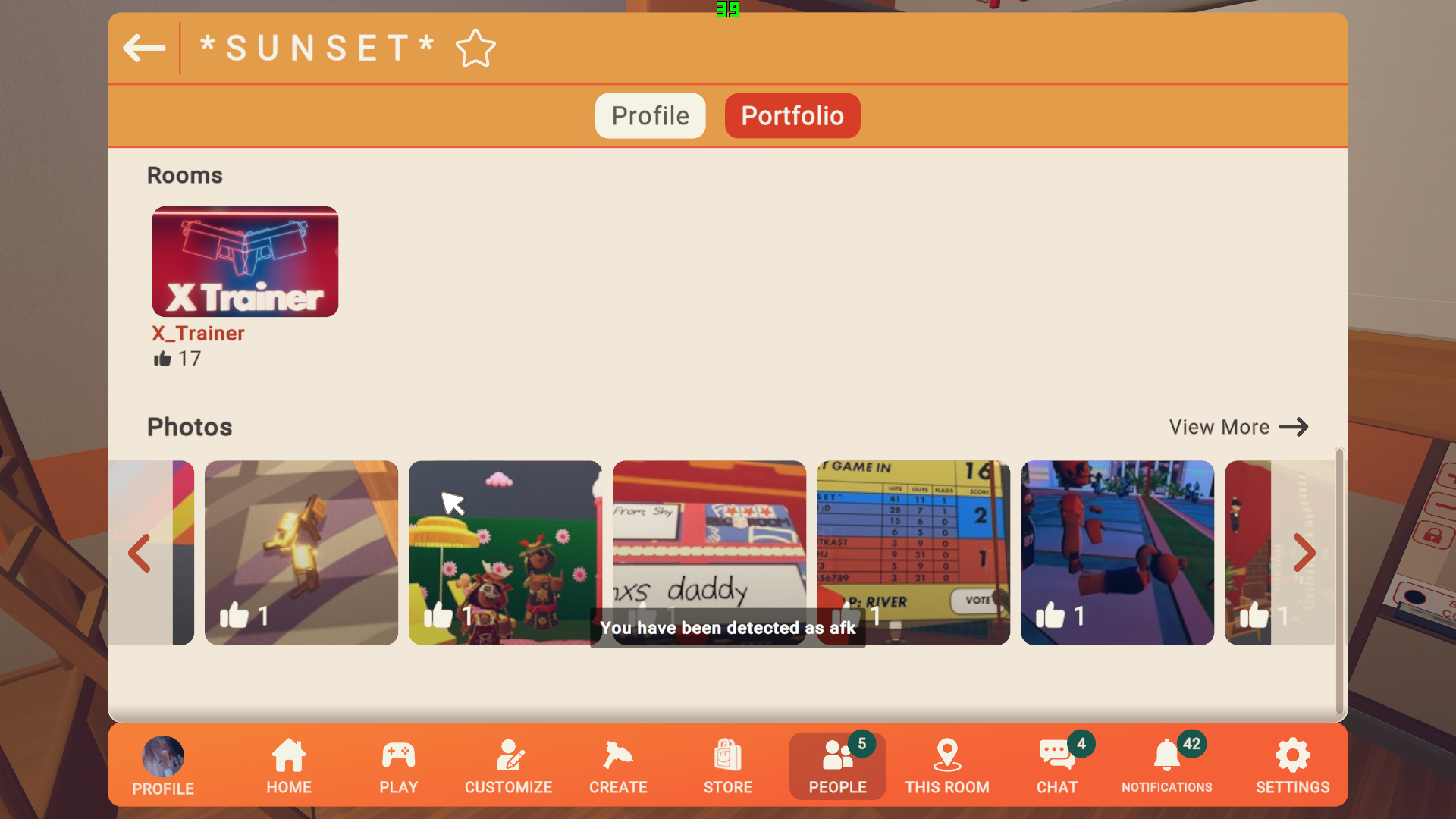Click View More for photos
This screenshot has width=1456, height=819.
point(1238,427)
